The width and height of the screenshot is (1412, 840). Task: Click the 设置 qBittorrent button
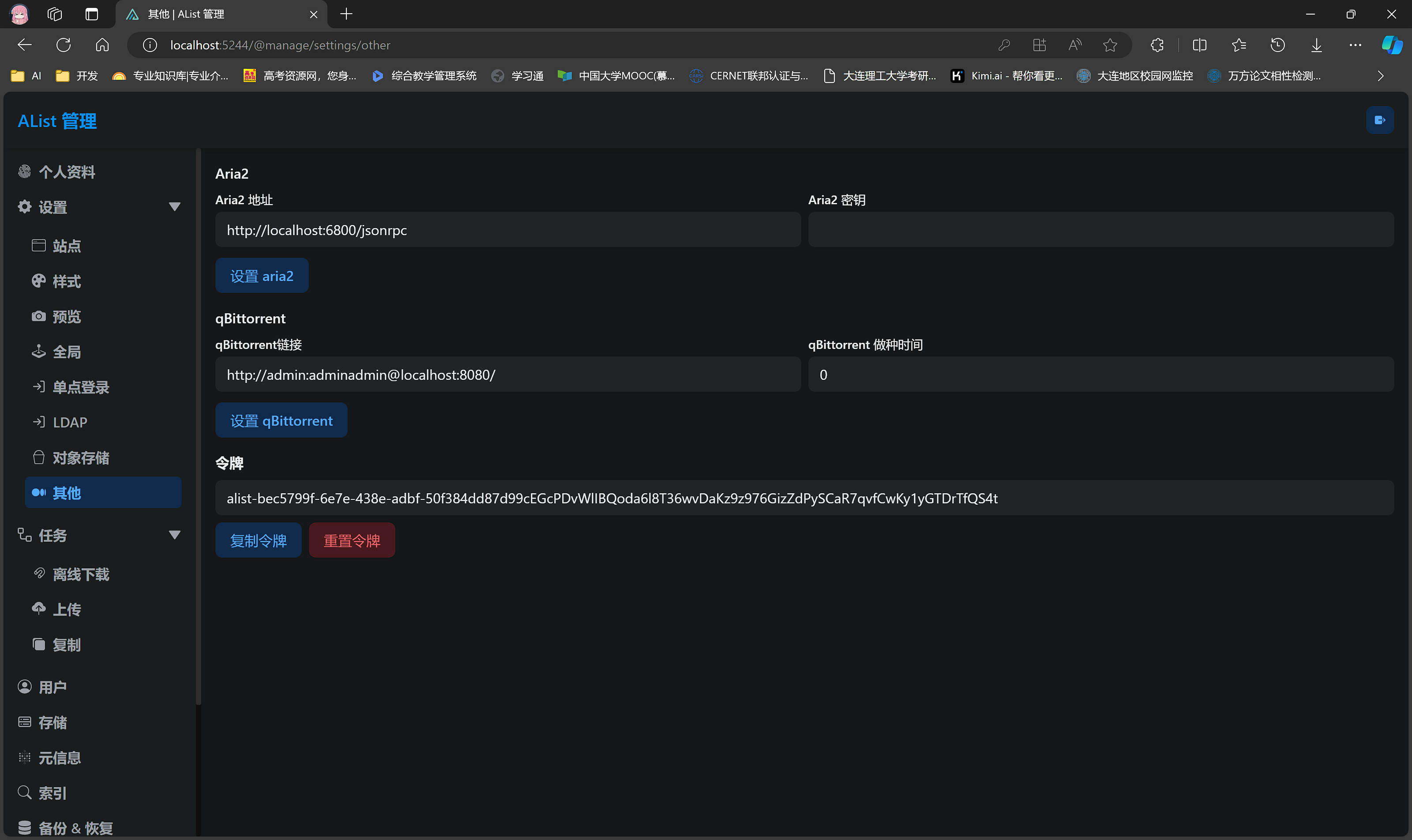[282, 420]
